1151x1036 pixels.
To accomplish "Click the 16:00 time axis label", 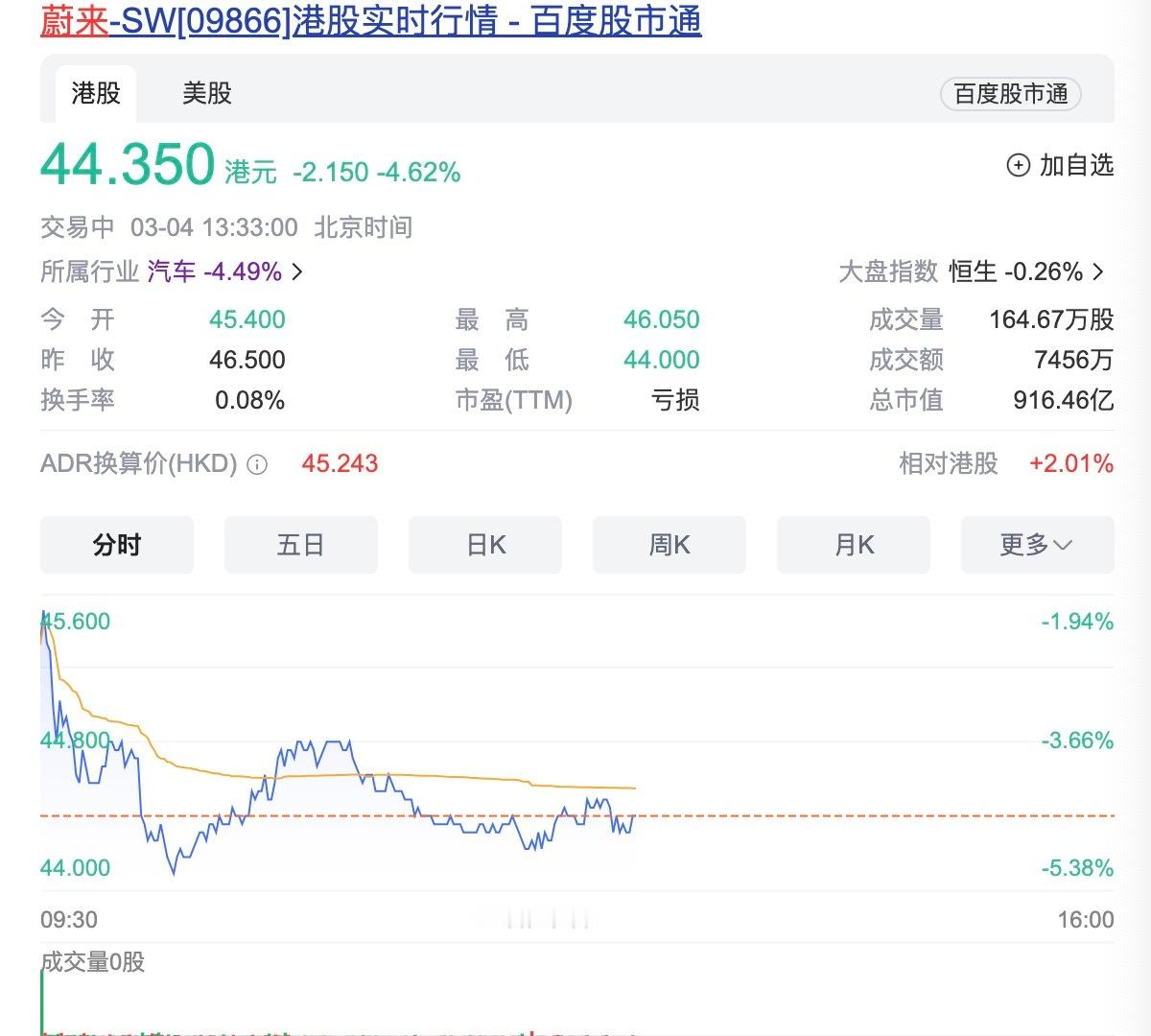I will click(x=1086, y=920).
